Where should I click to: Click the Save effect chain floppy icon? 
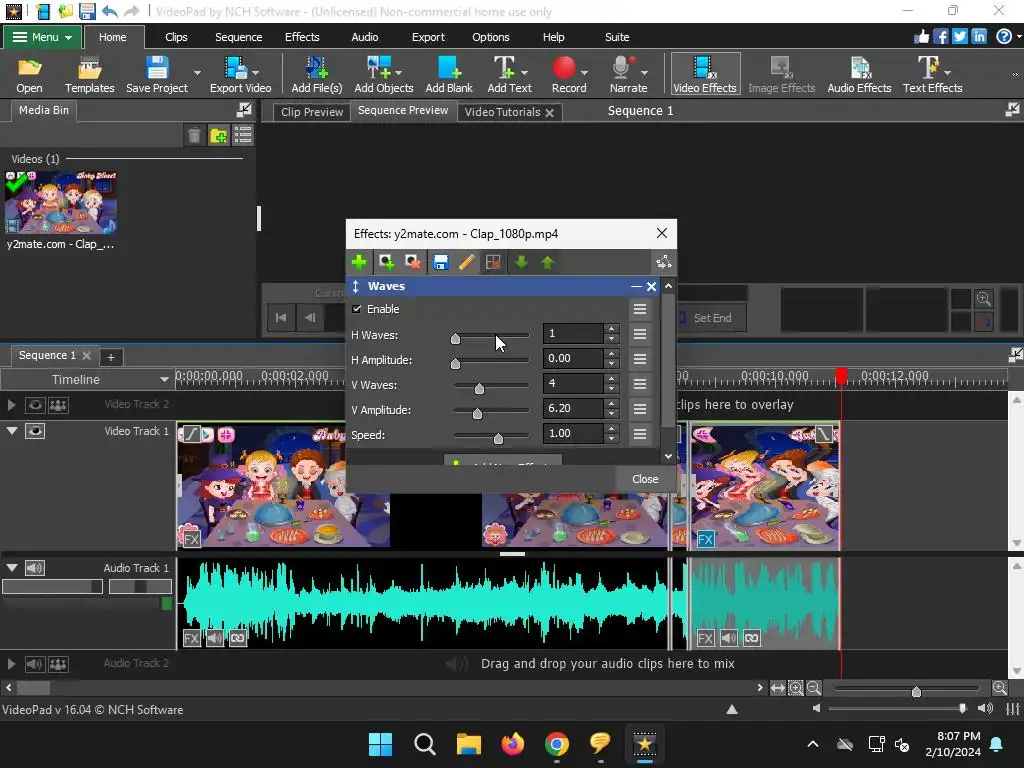[x=440, y=263]
